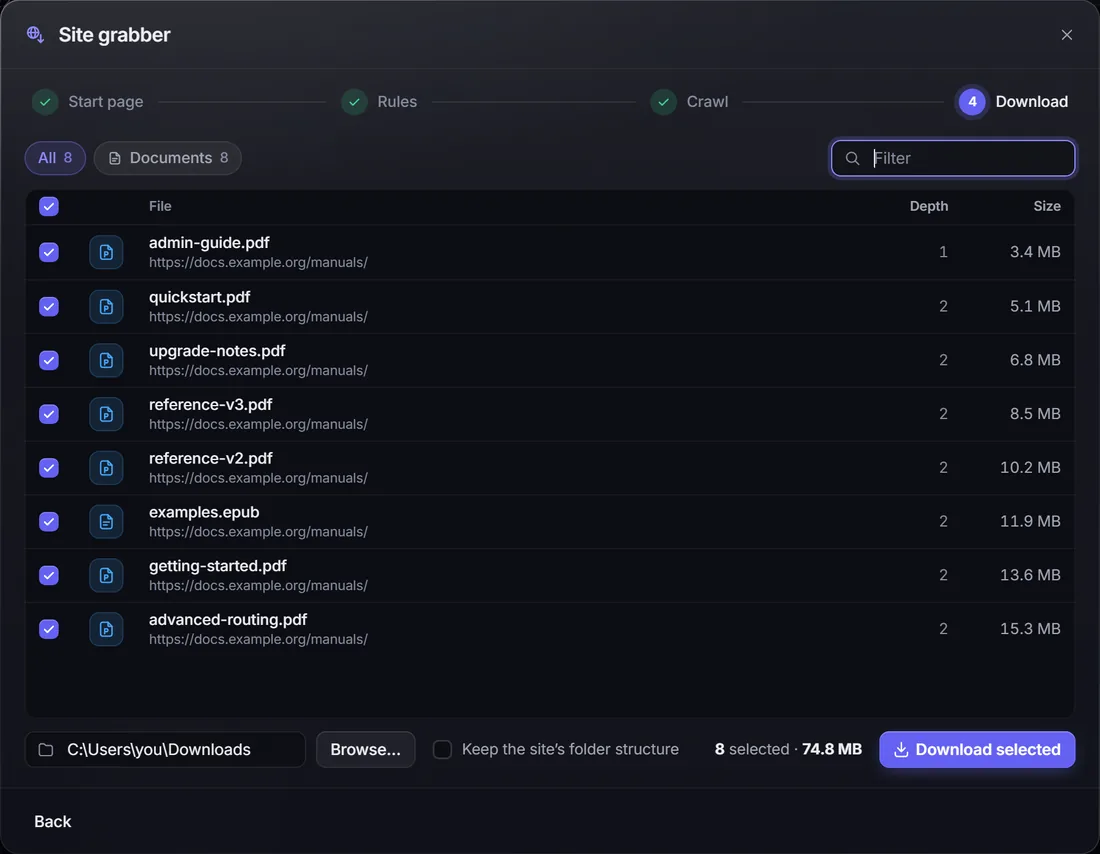Click the green checkmark for Start page step
Screen dimensions: 1100x854
tap(45, 102)
